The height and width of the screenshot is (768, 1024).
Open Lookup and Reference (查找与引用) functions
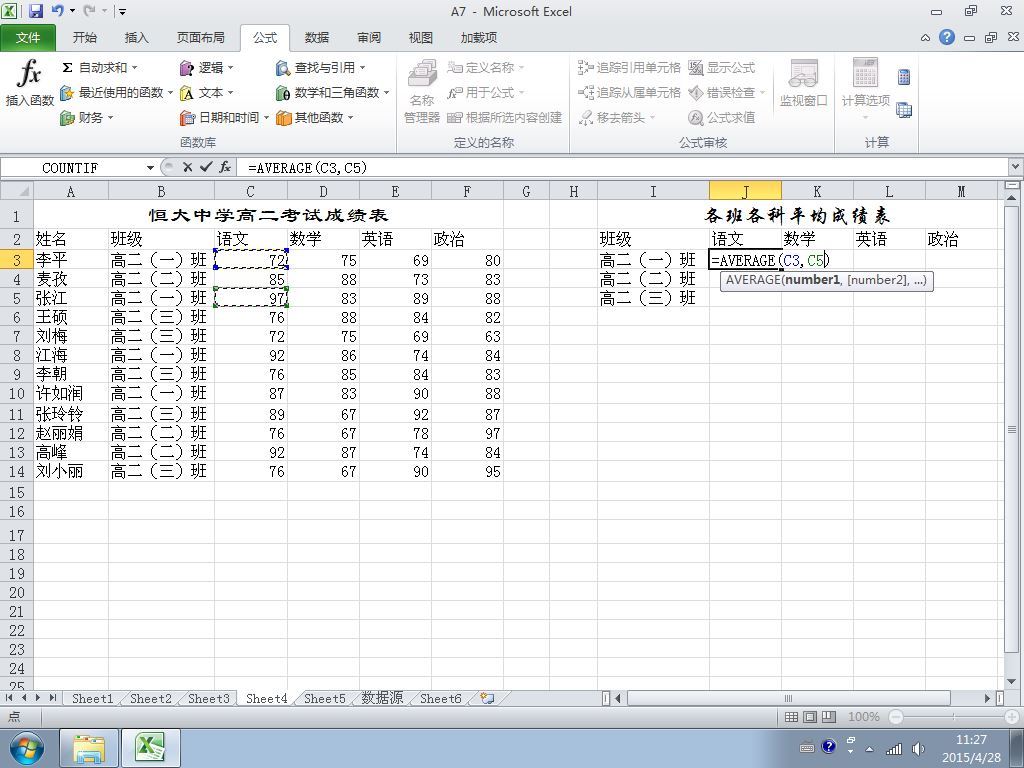coord(320,67)
